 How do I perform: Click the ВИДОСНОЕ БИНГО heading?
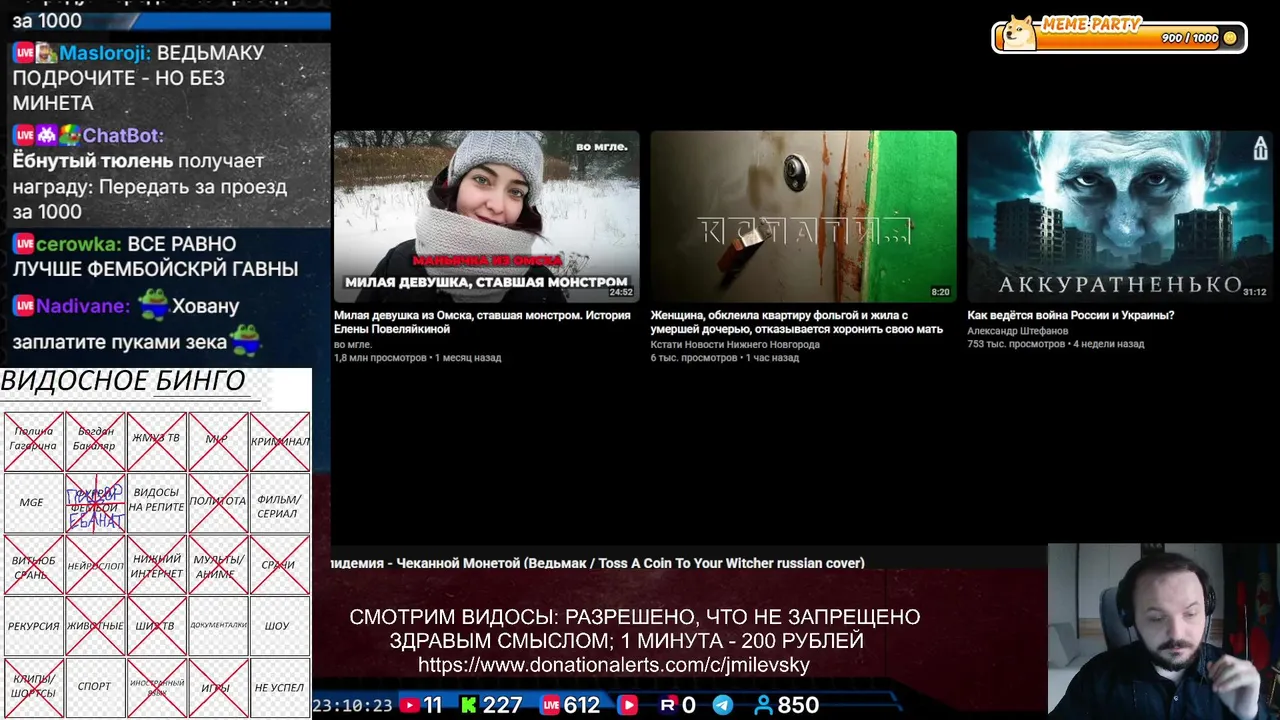point(123,381)
